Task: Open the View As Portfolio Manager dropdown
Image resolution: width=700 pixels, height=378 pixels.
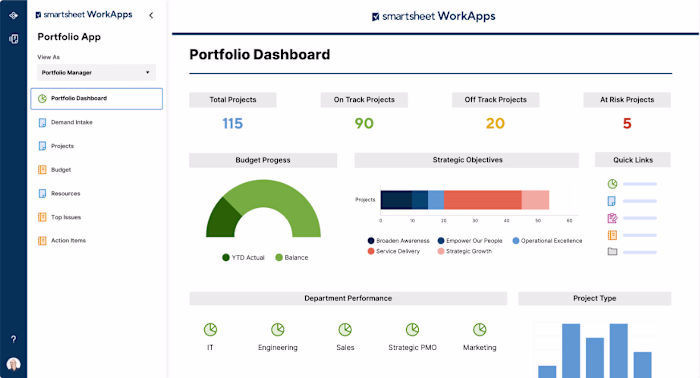Action: pyautogui.click(x=96, y=72)
